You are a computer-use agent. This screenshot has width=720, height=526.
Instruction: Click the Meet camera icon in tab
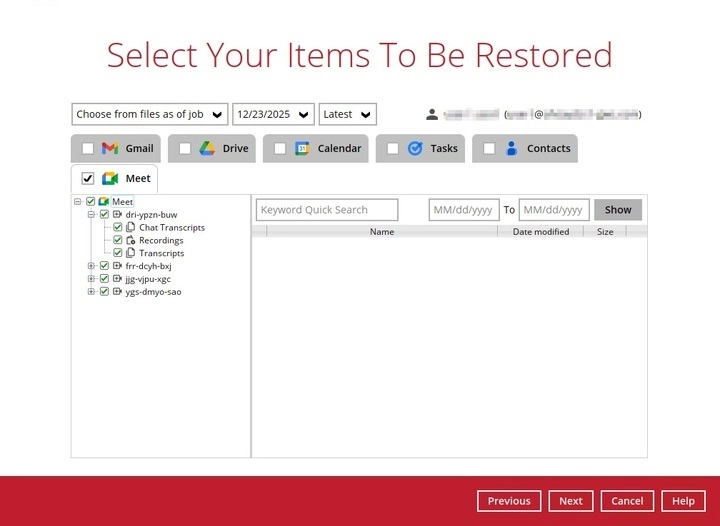point(110,179)
